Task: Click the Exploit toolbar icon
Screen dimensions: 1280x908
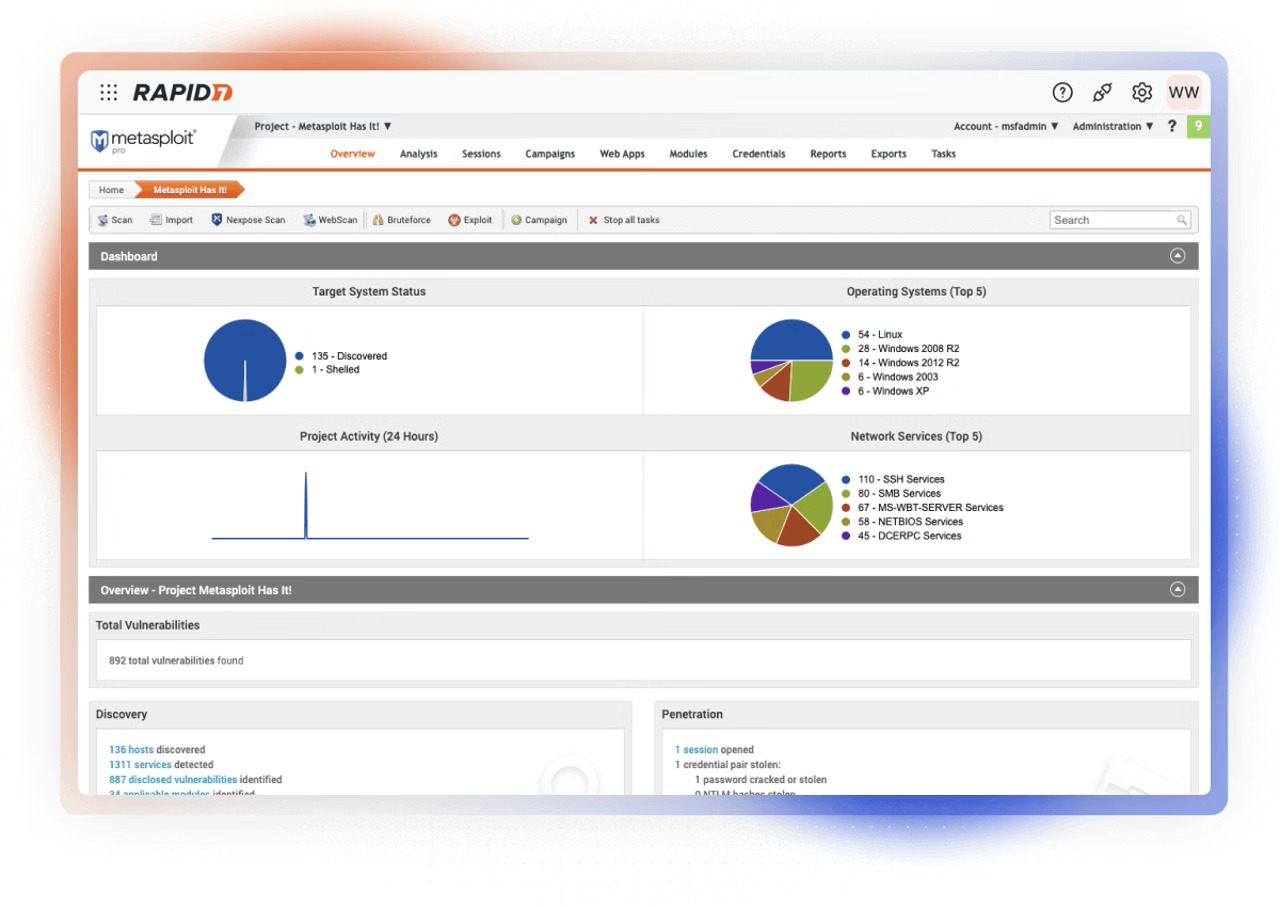Action: click(x=454, y=220)
